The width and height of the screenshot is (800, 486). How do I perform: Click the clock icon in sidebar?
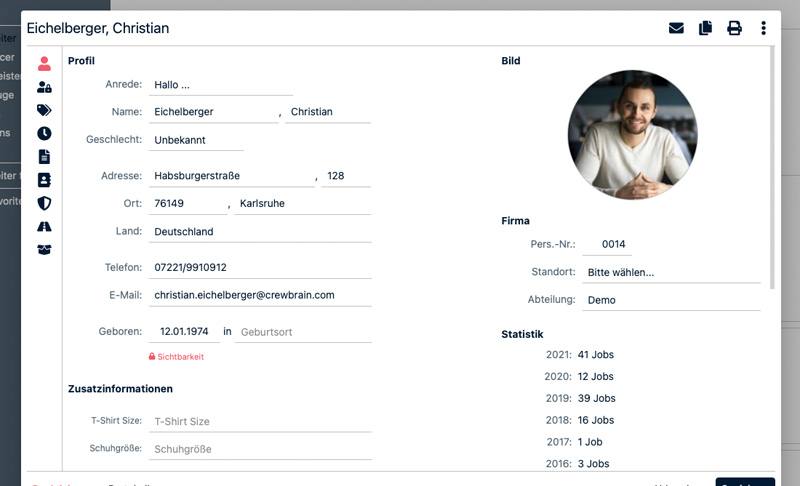(44, 133)
